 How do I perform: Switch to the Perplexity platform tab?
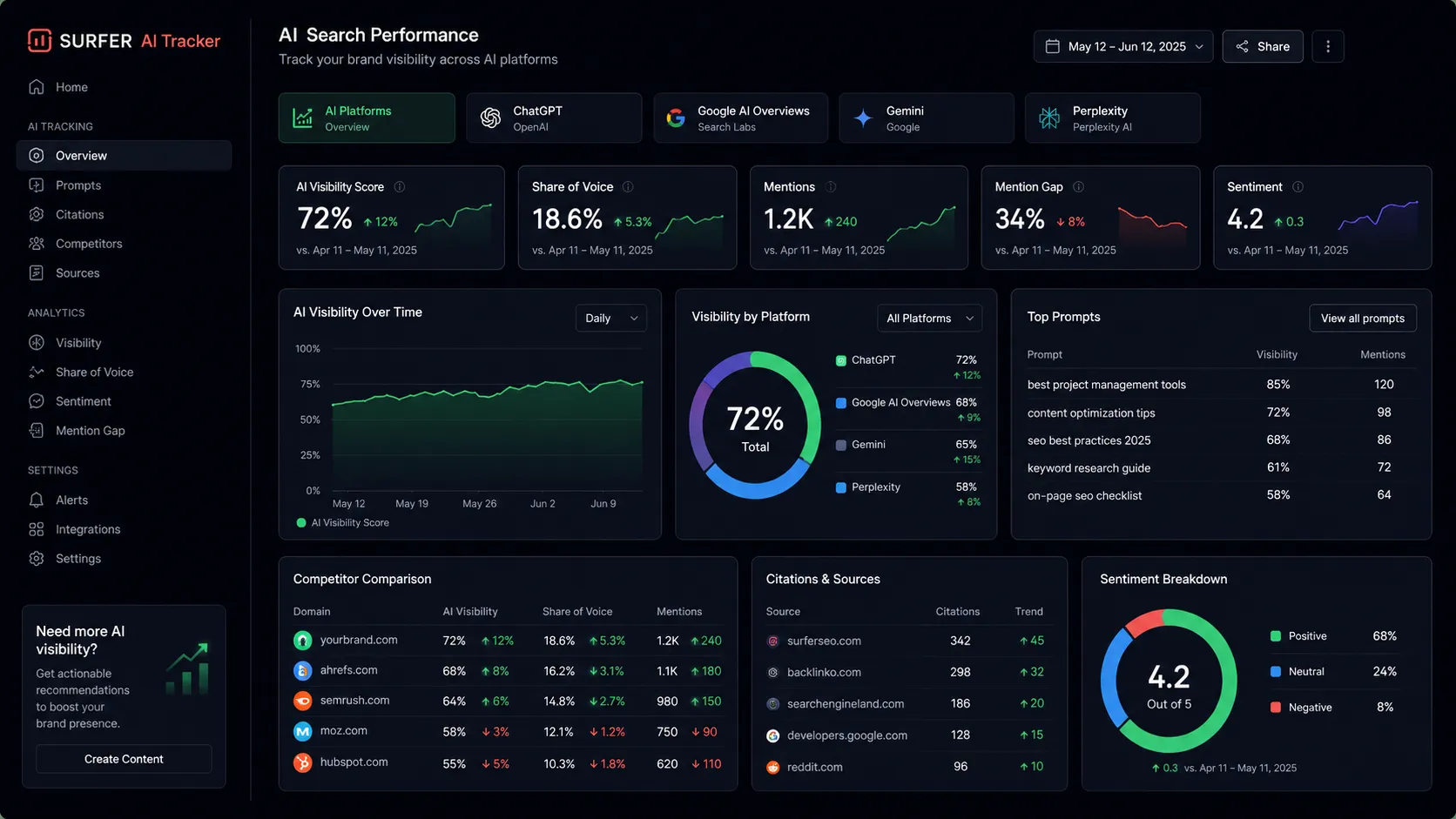tap(1113, 117)
